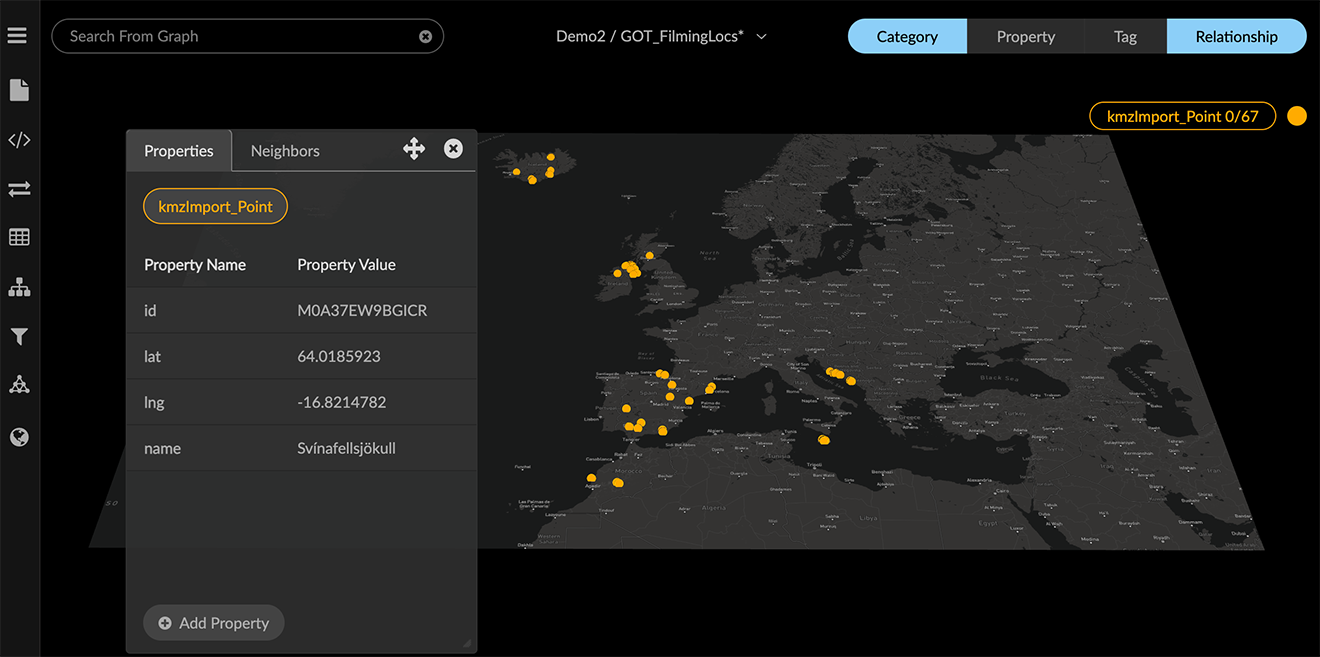
Task: Open the filter funnel icon
Action: pos(19,337)
